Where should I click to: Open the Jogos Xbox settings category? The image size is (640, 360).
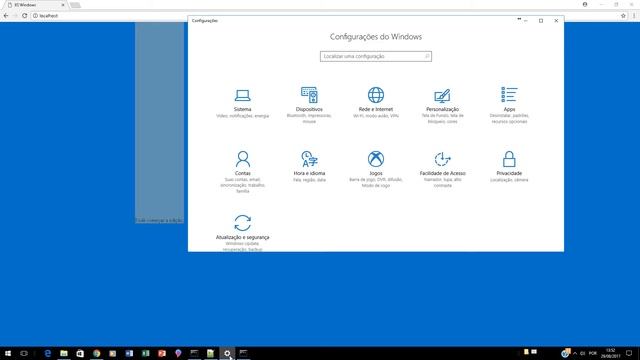(376, 169)
